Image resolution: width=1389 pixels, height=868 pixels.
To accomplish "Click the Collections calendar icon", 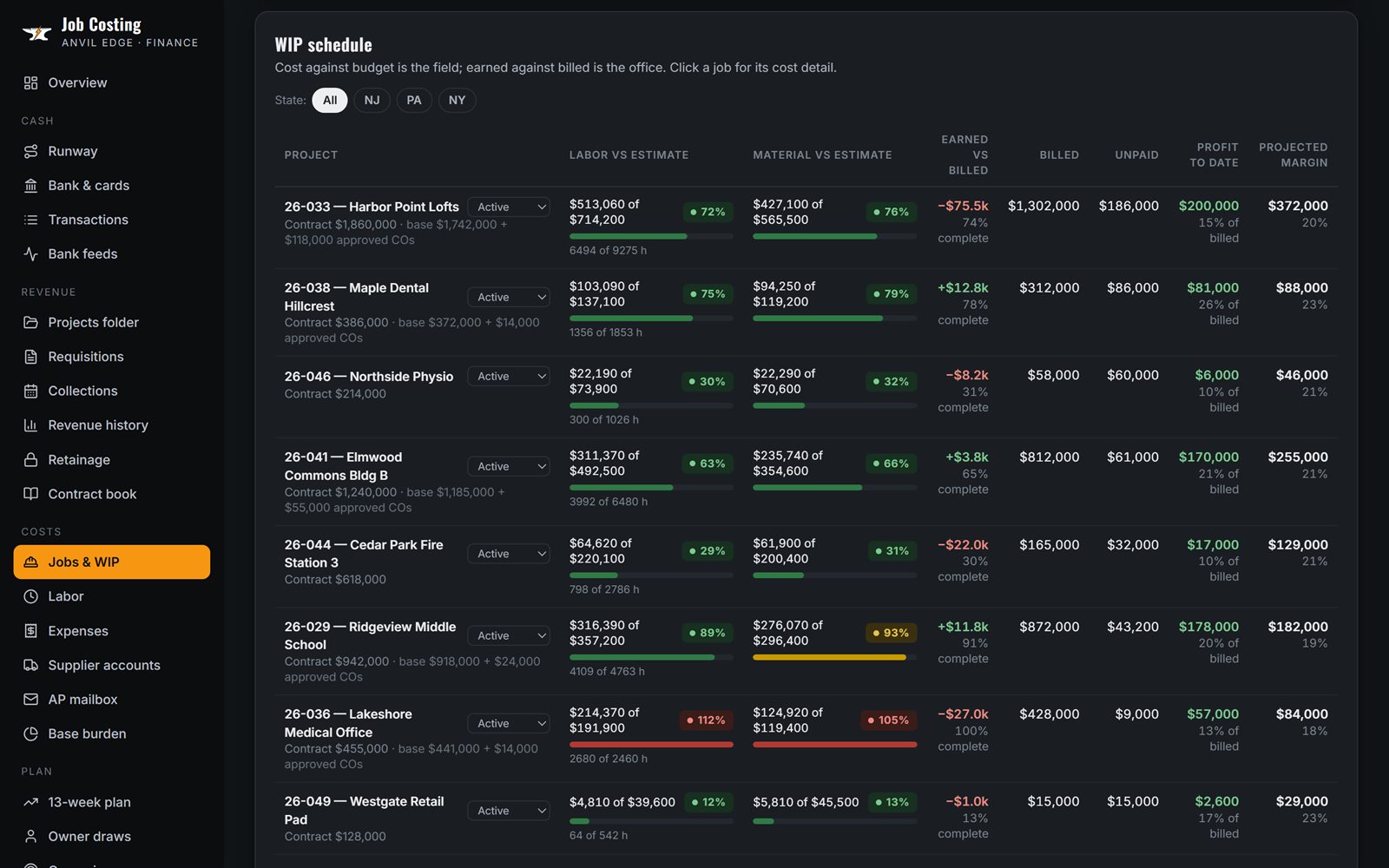I will tap(30, 391).
